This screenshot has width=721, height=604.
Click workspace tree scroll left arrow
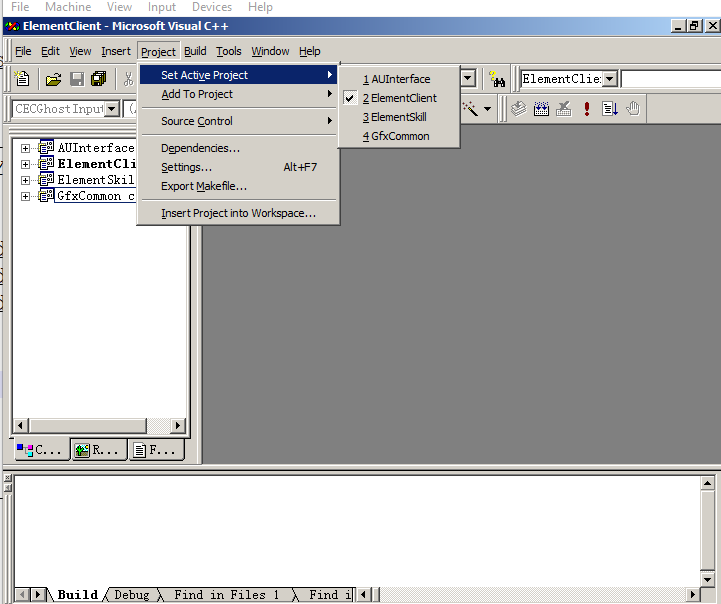coord(20,426)
